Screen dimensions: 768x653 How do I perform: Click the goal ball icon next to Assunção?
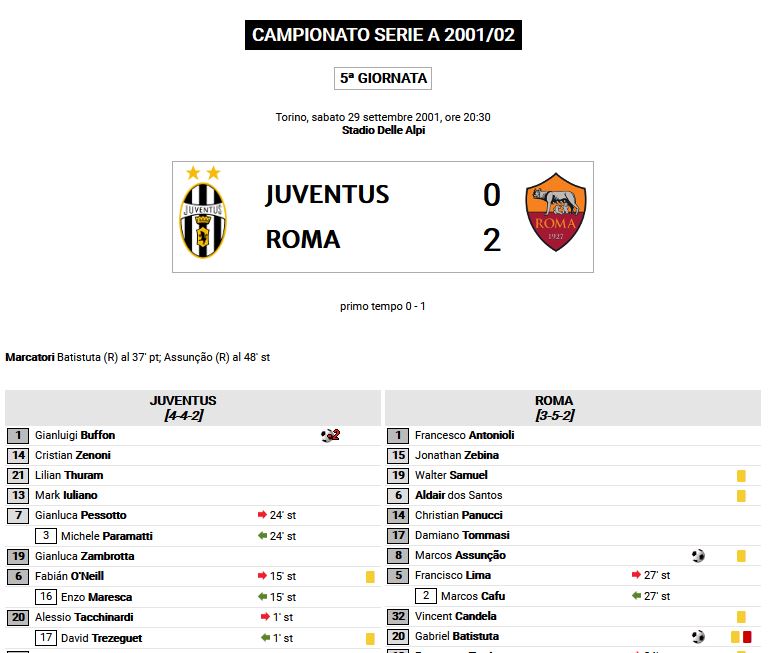[698, 556]
